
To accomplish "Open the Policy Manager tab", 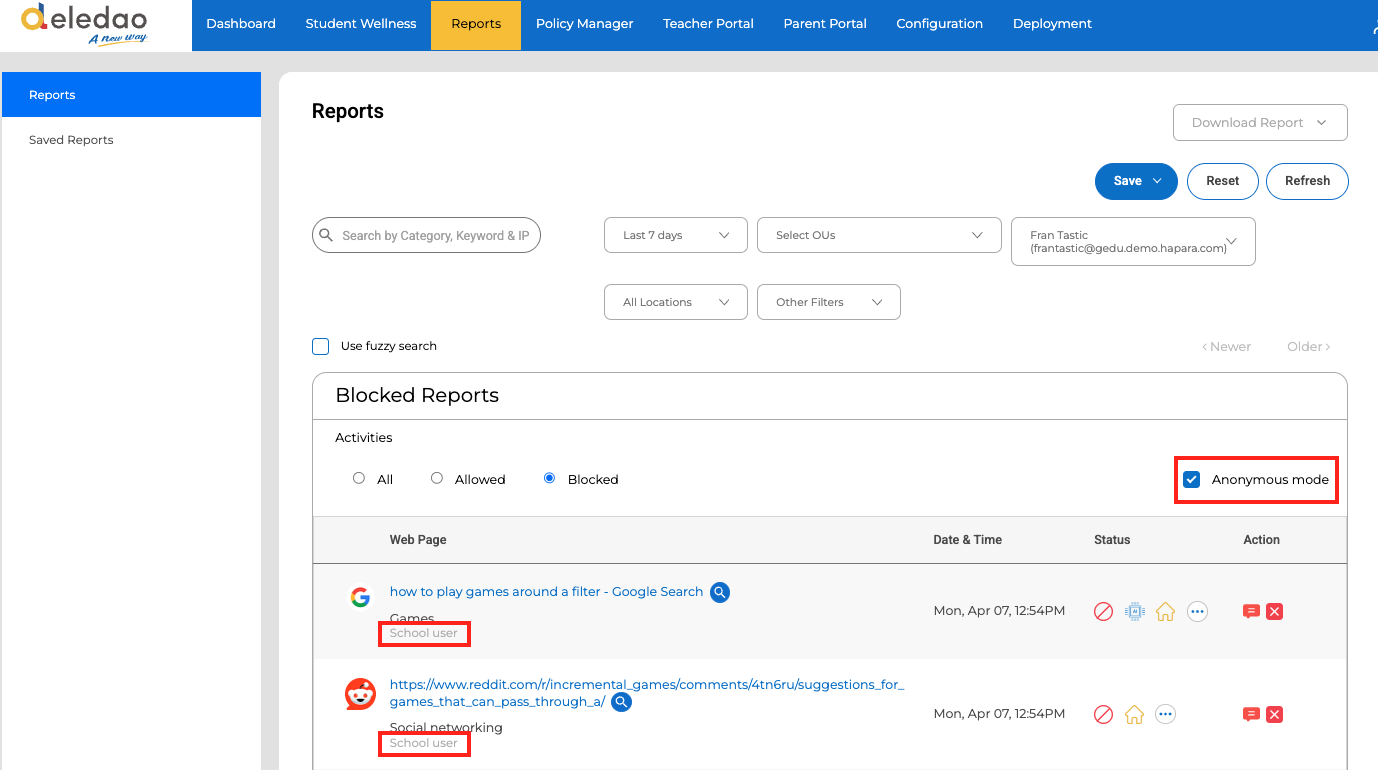I will point(585,24).
